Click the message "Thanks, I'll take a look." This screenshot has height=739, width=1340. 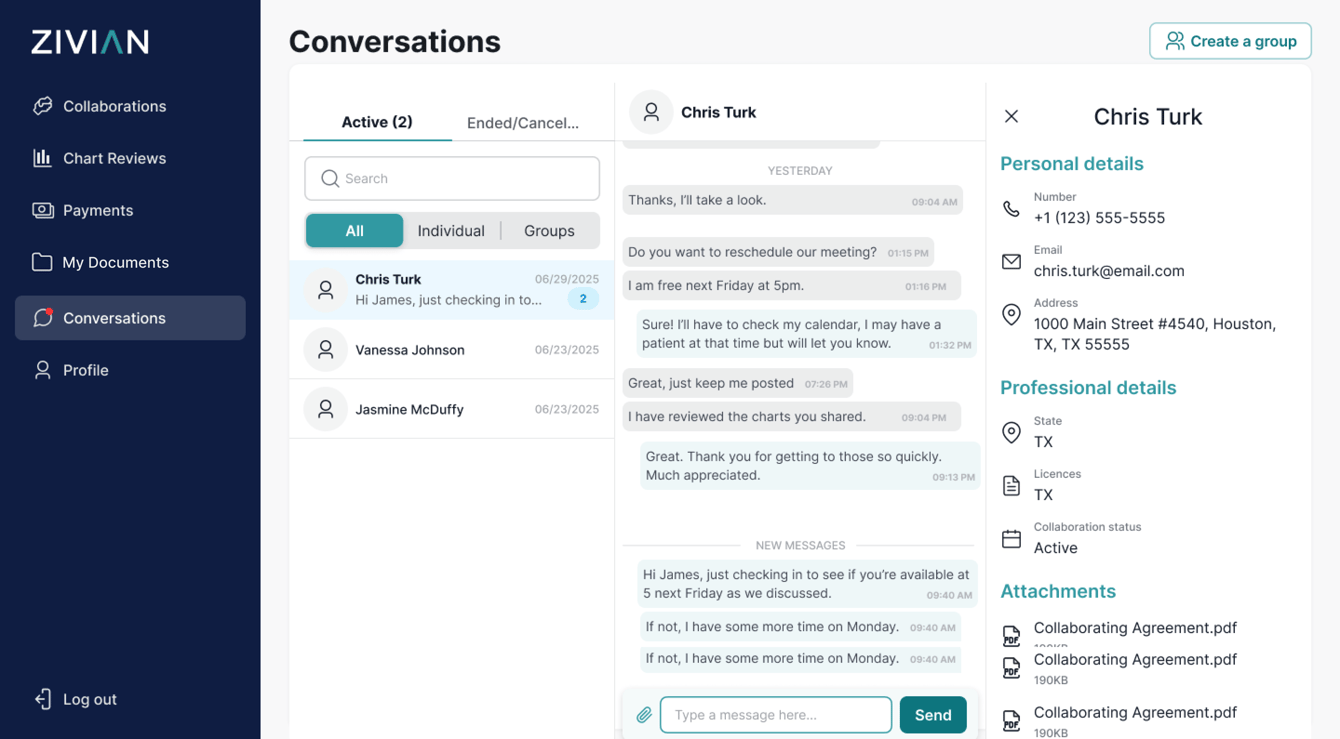point(792,200)
